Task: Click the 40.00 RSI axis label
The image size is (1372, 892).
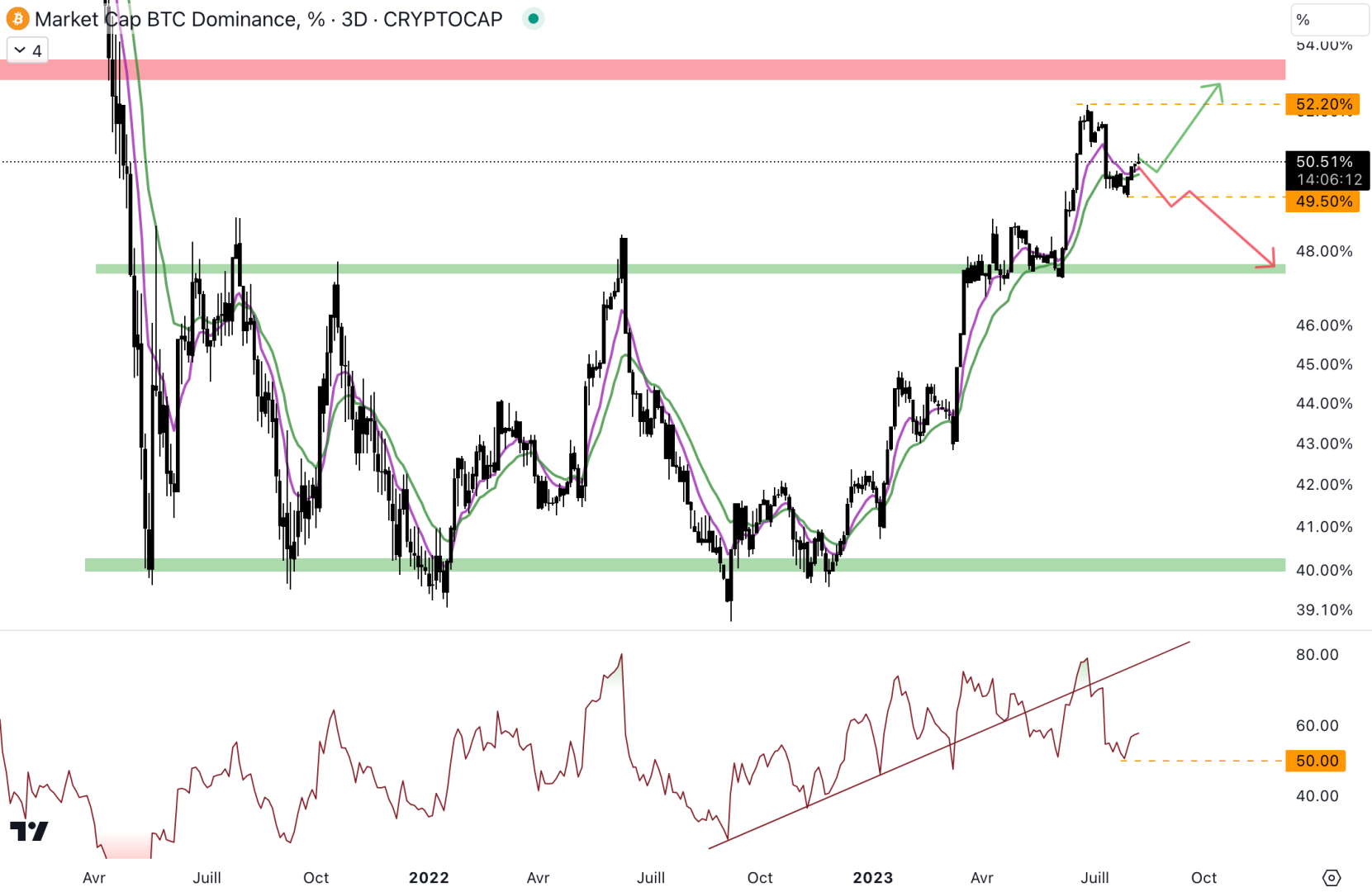Action: (x=1317, y=796)
